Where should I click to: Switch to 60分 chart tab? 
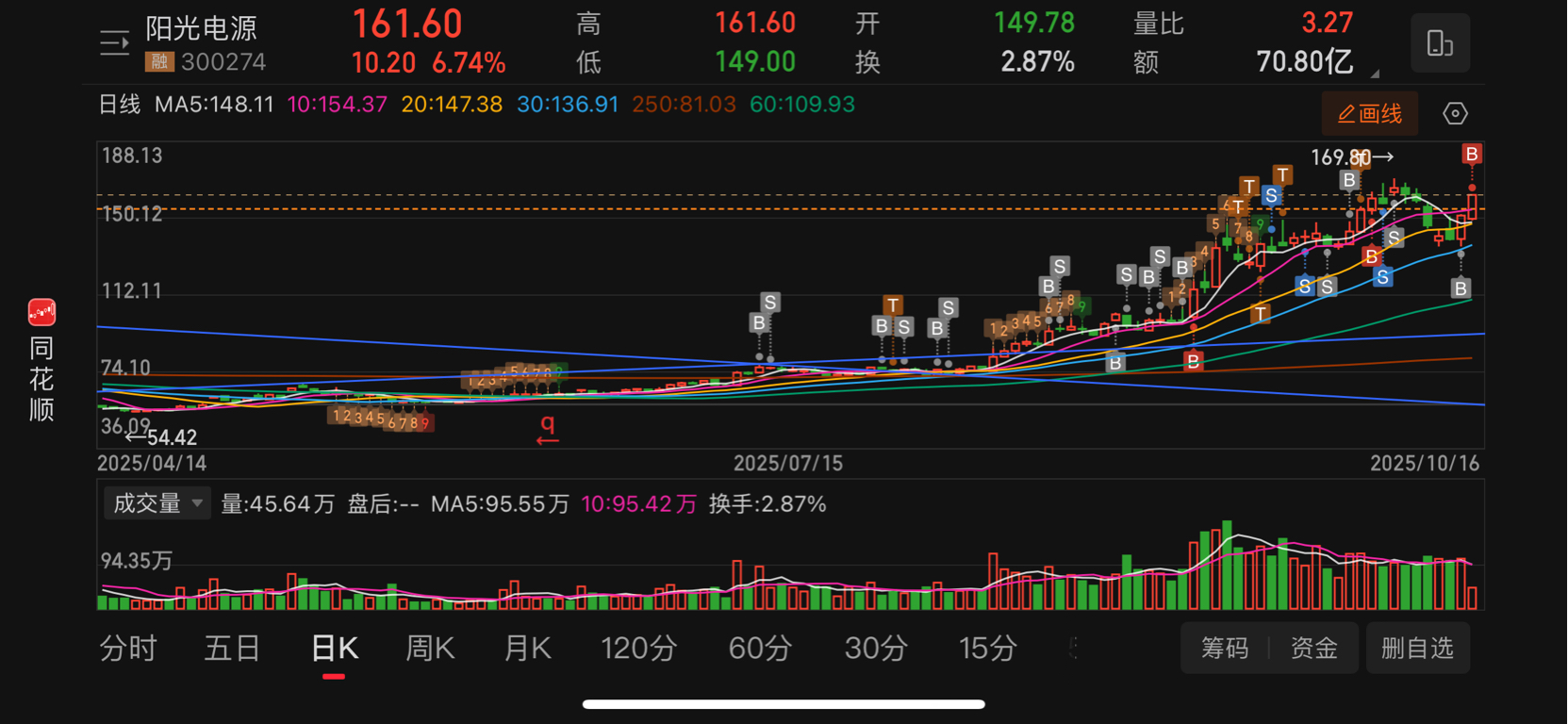point(760,649)
